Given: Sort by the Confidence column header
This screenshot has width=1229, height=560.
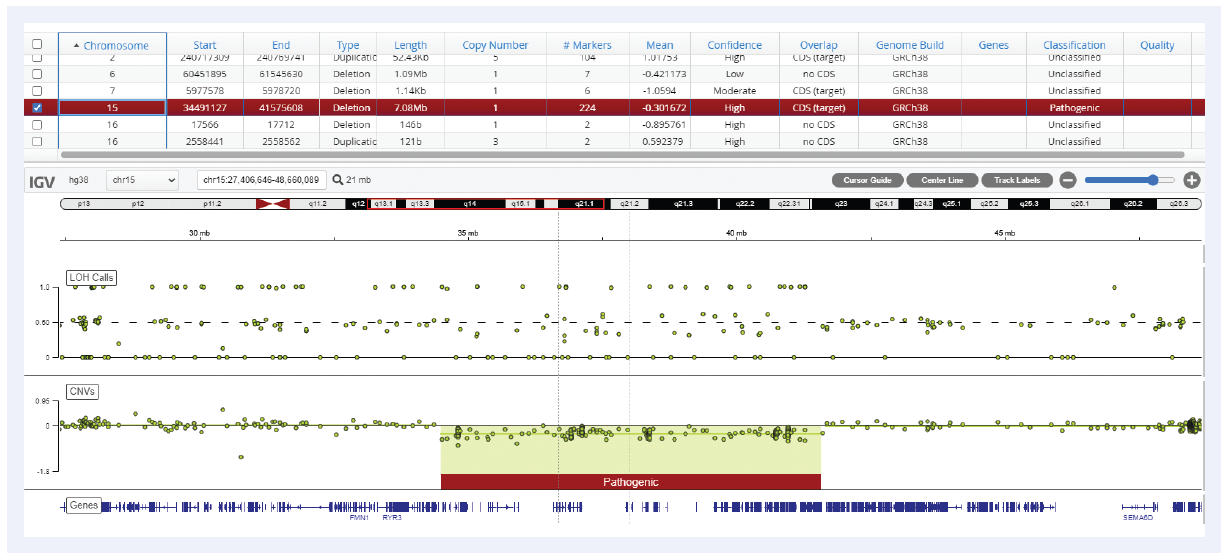Looking at the screenshot, I should point(734,45).
